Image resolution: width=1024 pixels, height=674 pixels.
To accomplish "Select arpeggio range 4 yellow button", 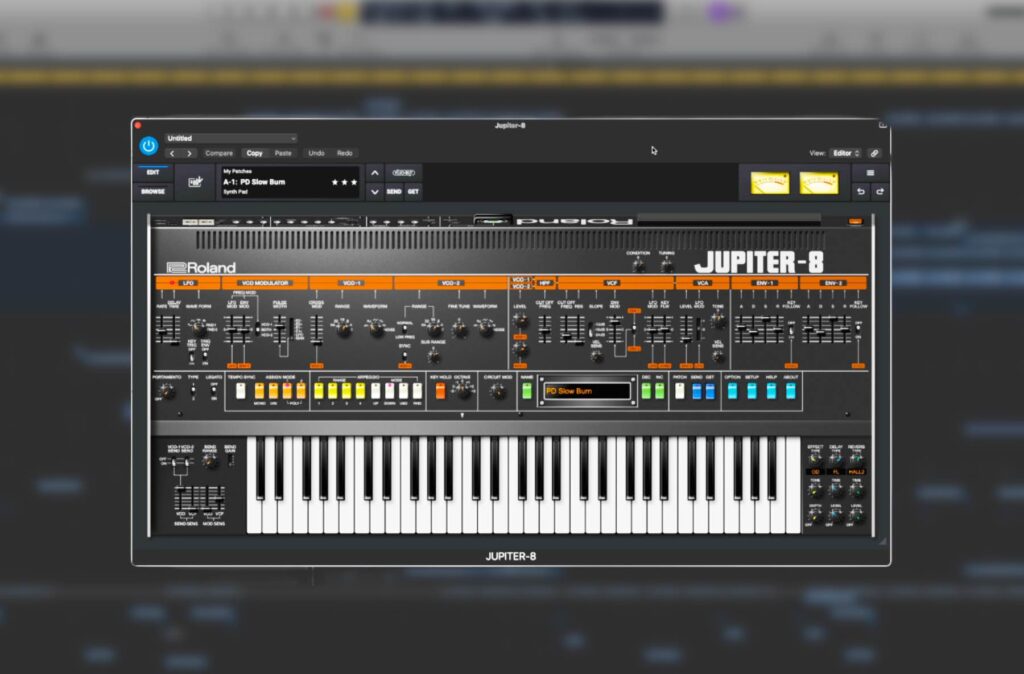I will tap(360, 391).
